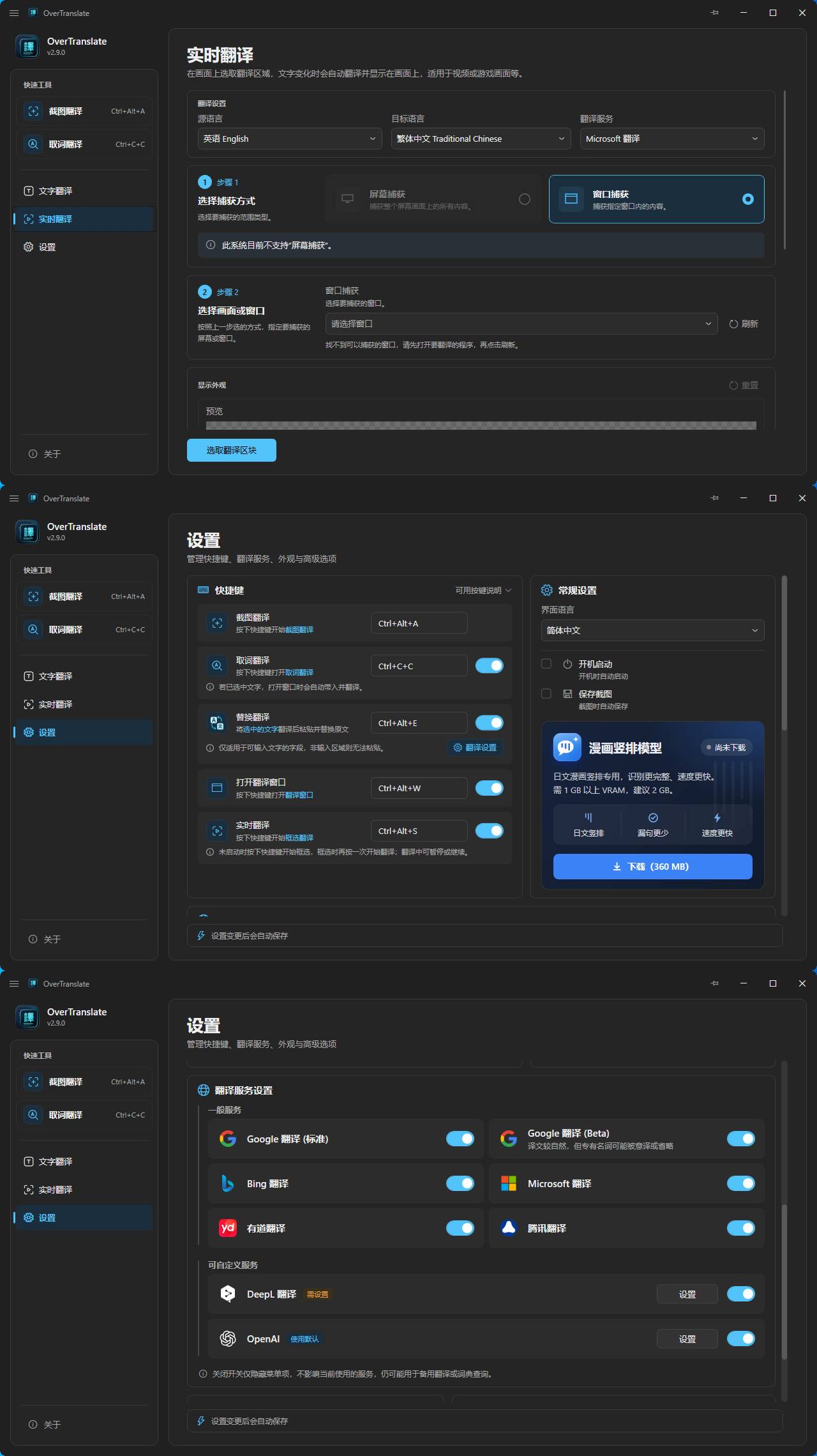
Task: Check the 保存截图 checkbox
Action: coord(546,694)
